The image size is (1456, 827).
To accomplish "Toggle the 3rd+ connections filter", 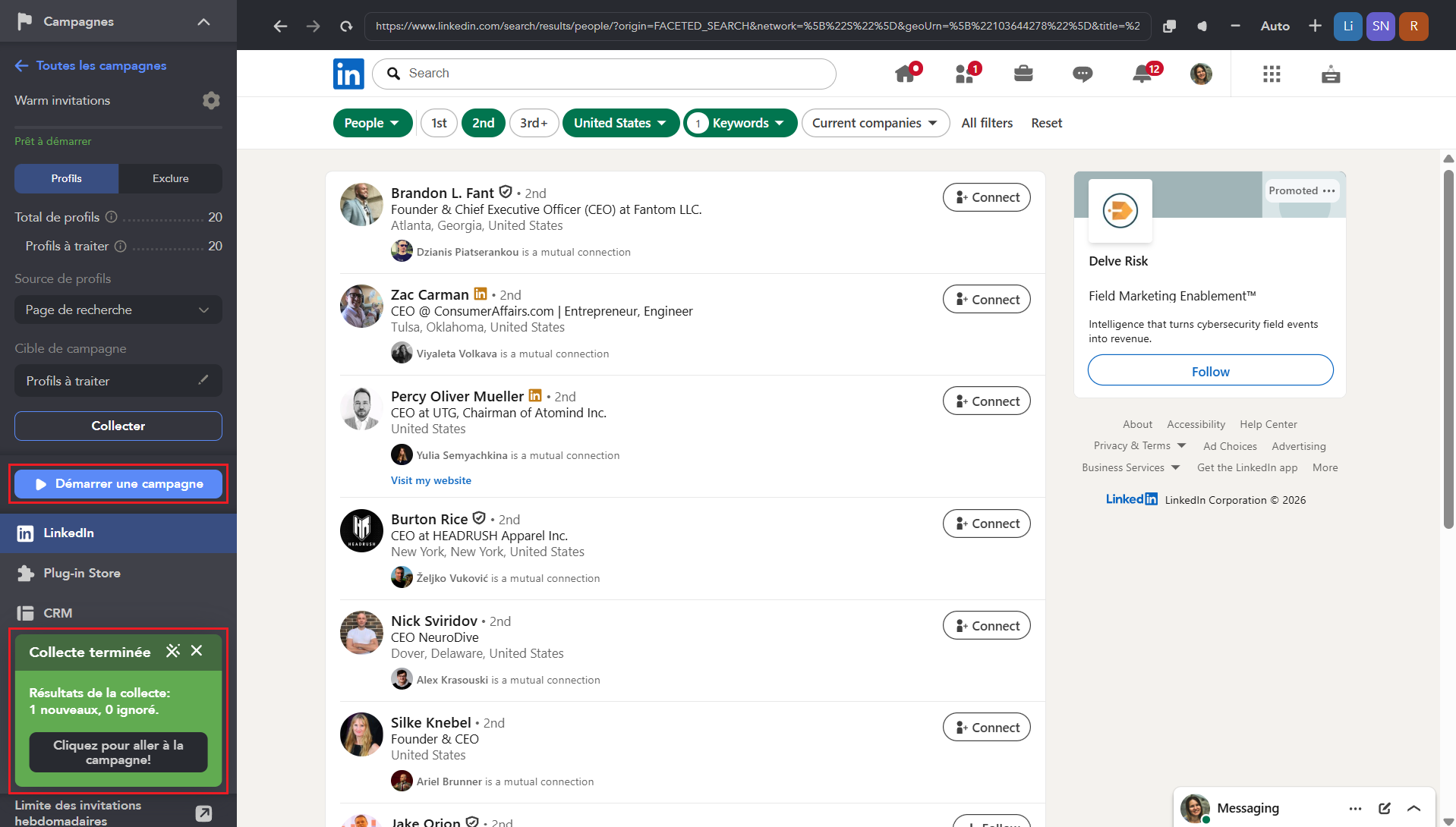I will pyautogui.click(x=534, y=123).
